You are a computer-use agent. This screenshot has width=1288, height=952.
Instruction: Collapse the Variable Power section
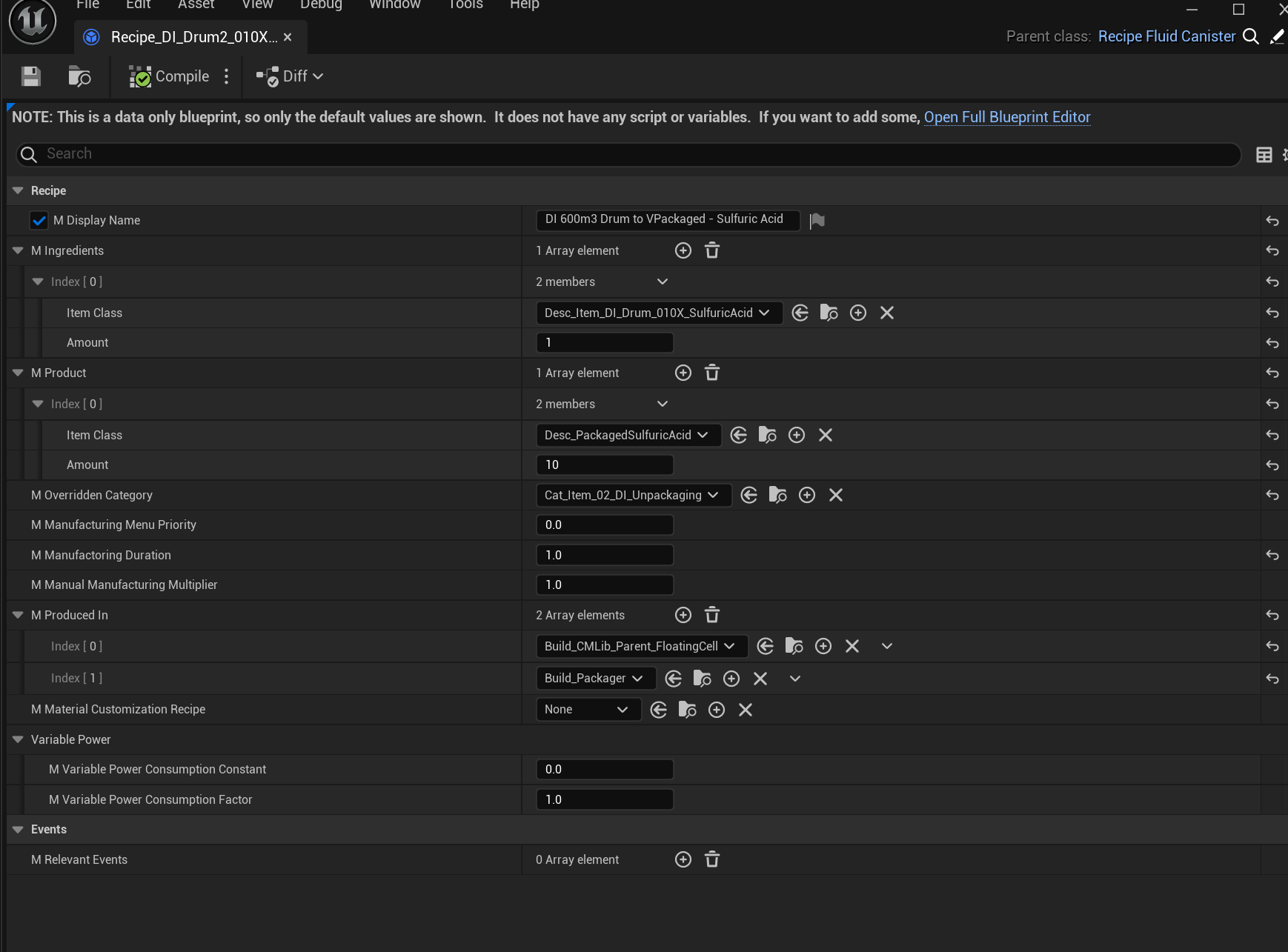pyautogui.click(x=19, y=740)
